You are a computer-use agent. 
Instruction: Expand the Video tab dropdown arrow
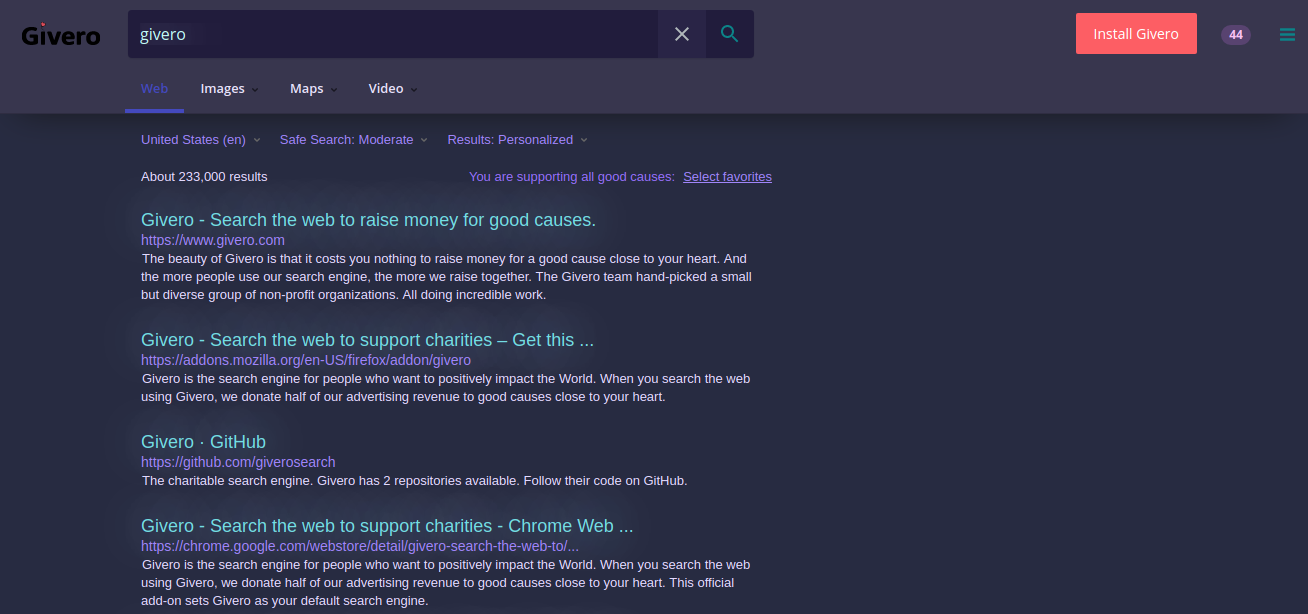tap(414, 90)
